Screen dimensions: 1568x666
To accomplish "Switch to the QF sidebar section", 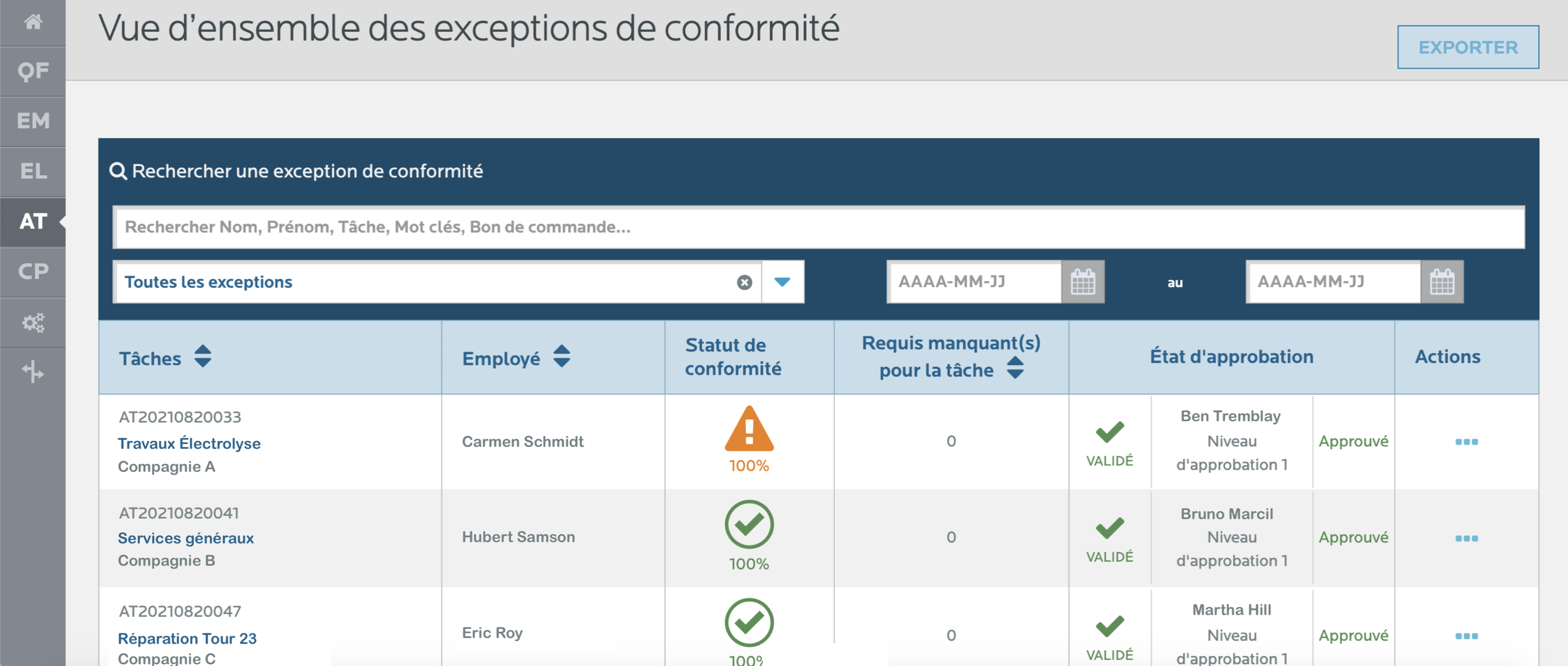I will coord(33,72).
